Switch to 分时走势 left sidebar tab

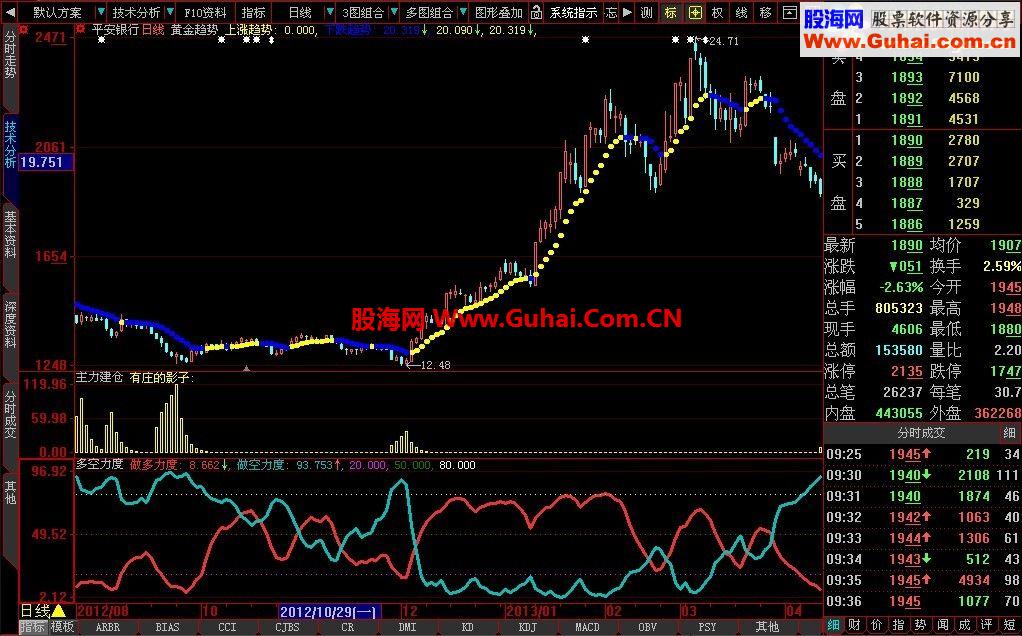(x=10, y=55)
